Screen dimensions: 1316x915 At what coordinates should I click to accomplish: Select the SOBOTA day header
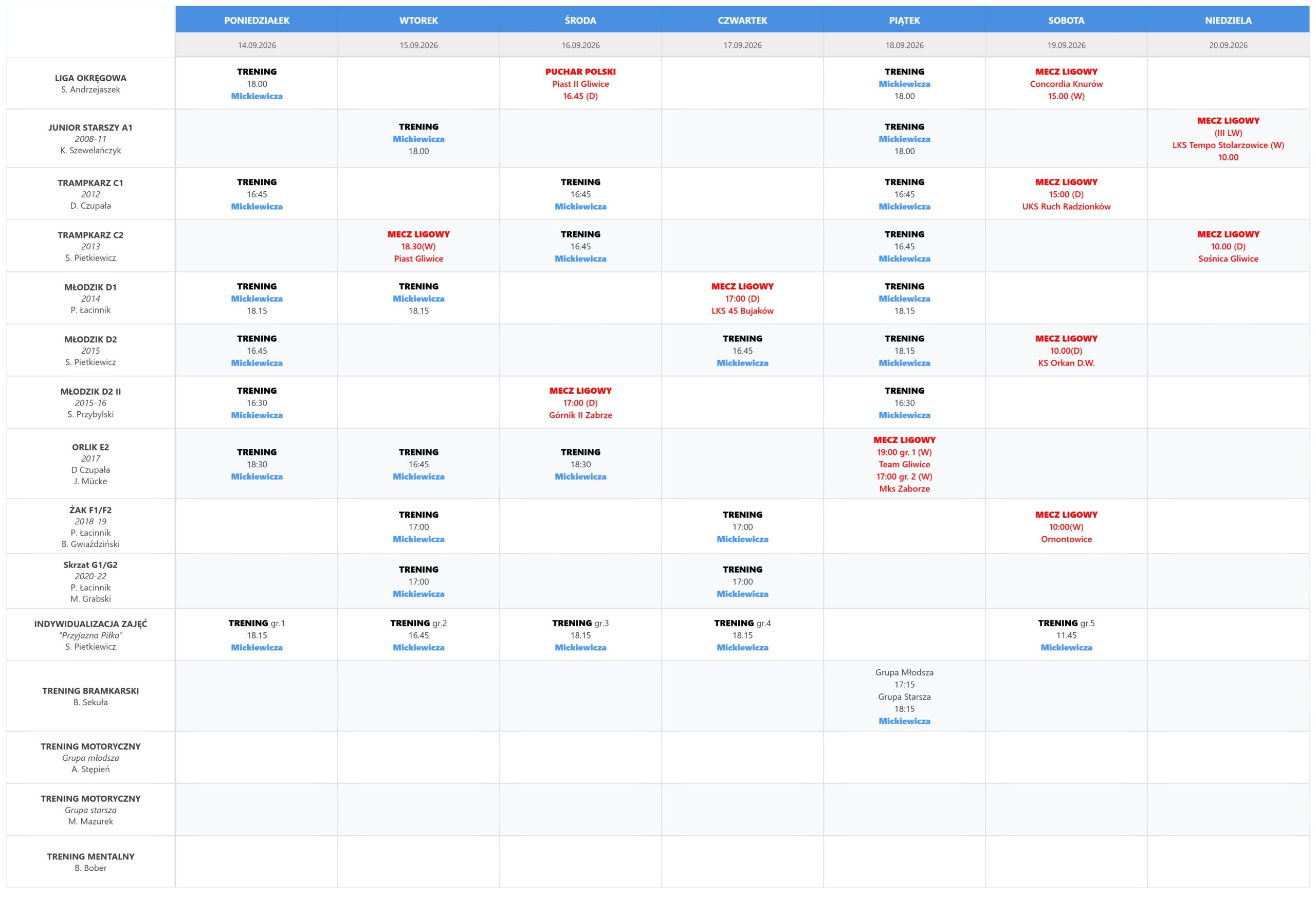tap(1066, 20)
